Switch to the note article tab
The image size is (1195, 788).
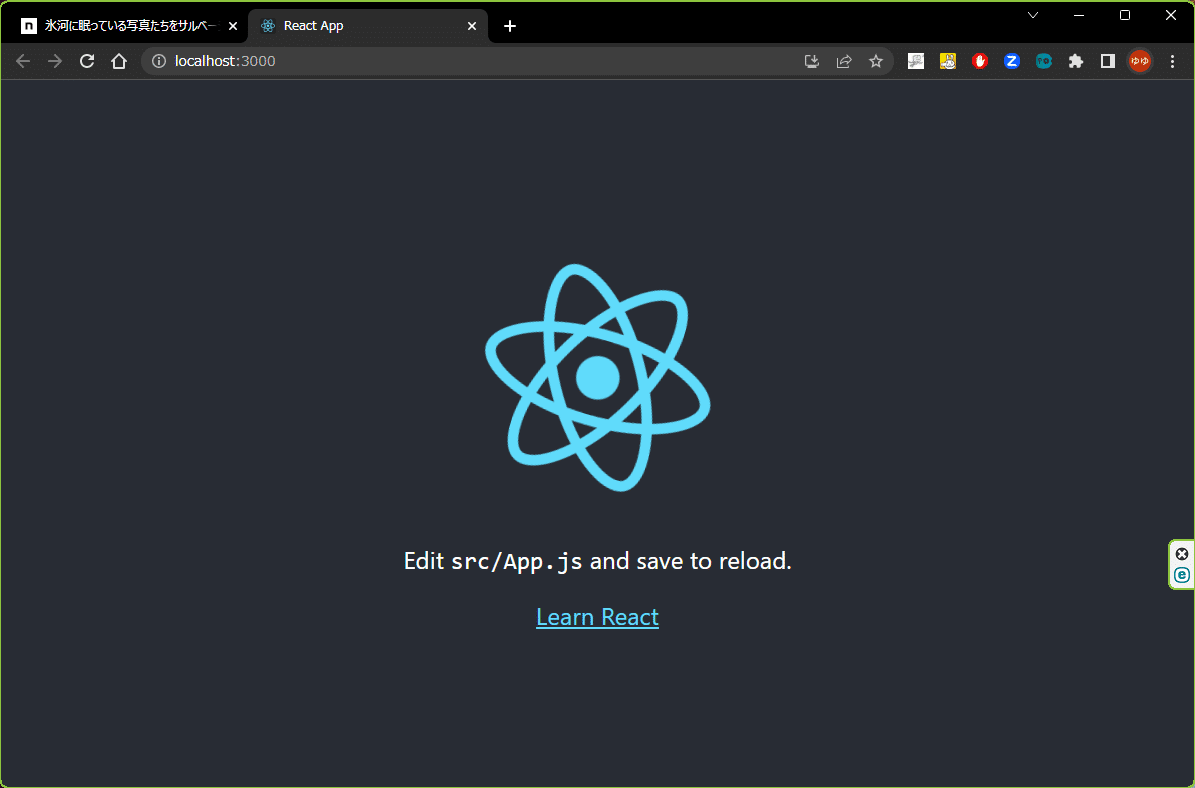pyautogui.click(x=130, y=26)
